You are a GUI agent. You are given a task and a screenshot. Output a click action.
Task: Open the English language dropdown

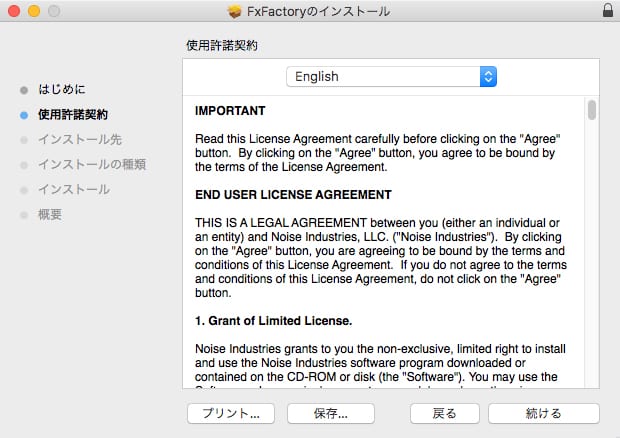pos(391,76)
